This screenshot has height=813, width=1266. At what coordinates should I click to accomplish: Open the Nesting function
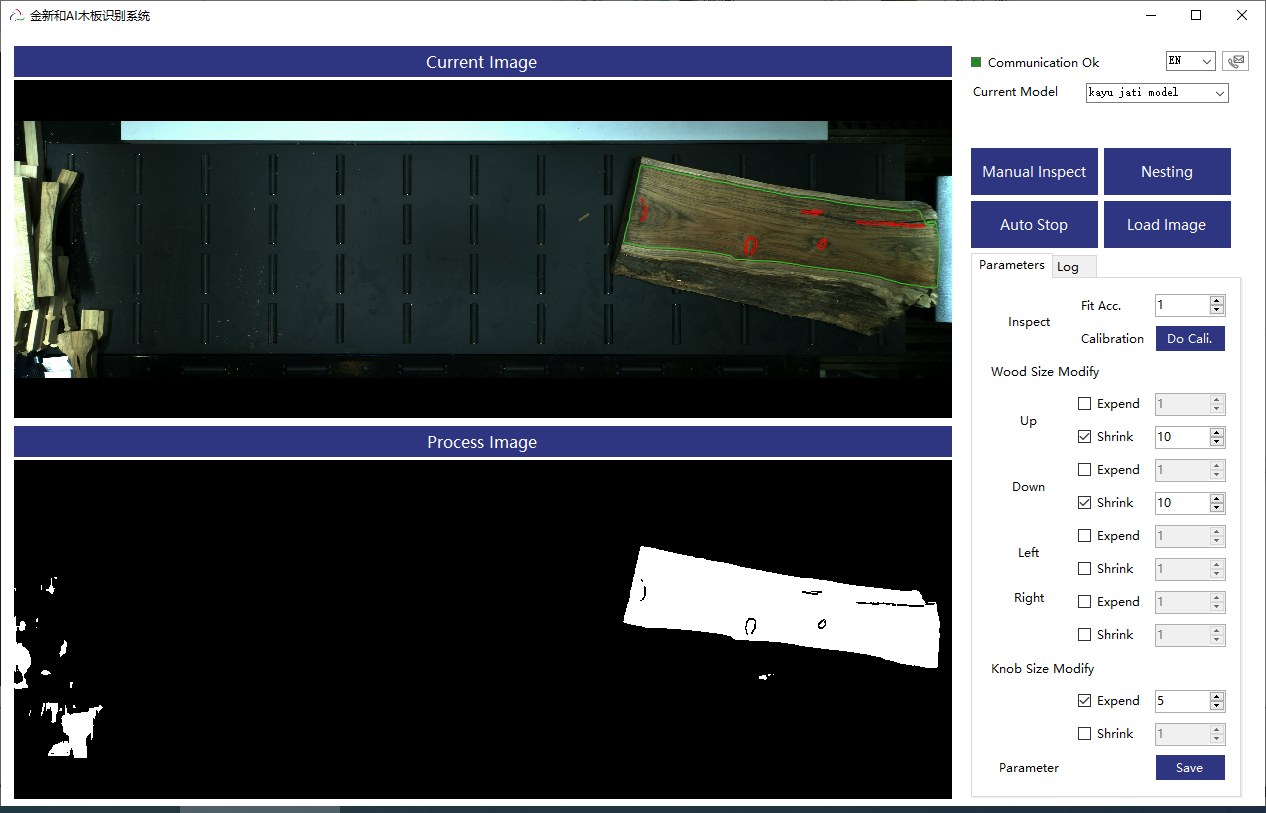[1167, 172]
